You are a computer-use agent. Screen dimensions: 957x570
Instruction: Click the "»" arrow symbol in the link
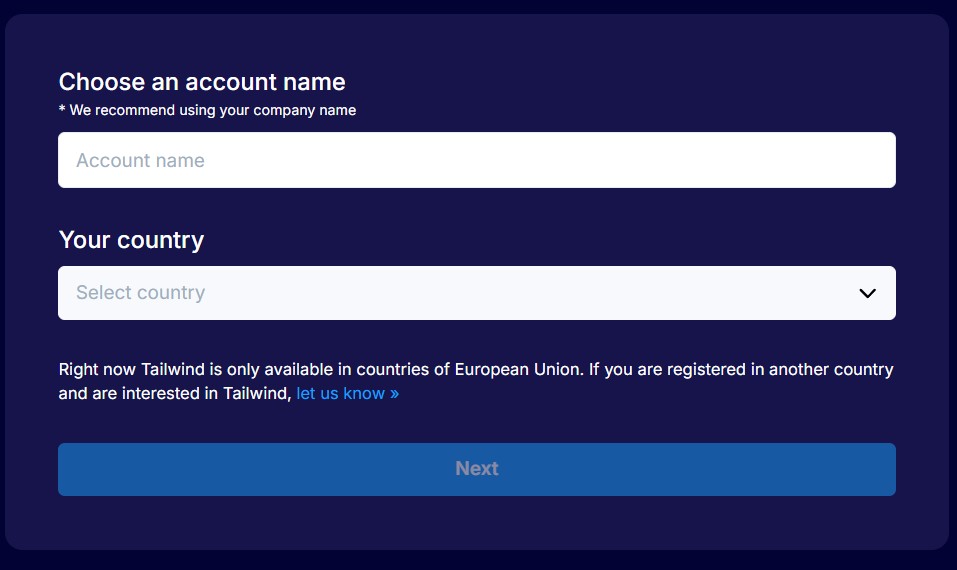(x=394, y=394)
